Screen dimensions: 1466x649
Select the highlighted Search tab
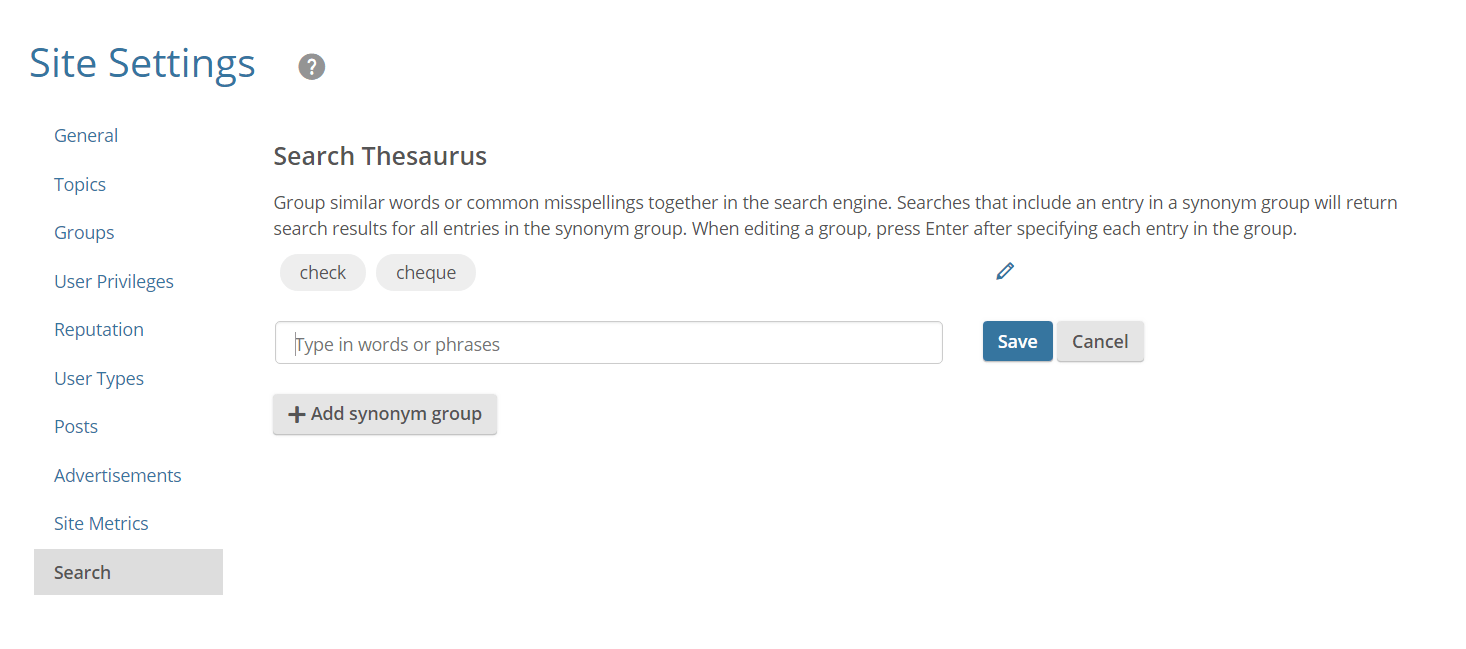(82, 571)
